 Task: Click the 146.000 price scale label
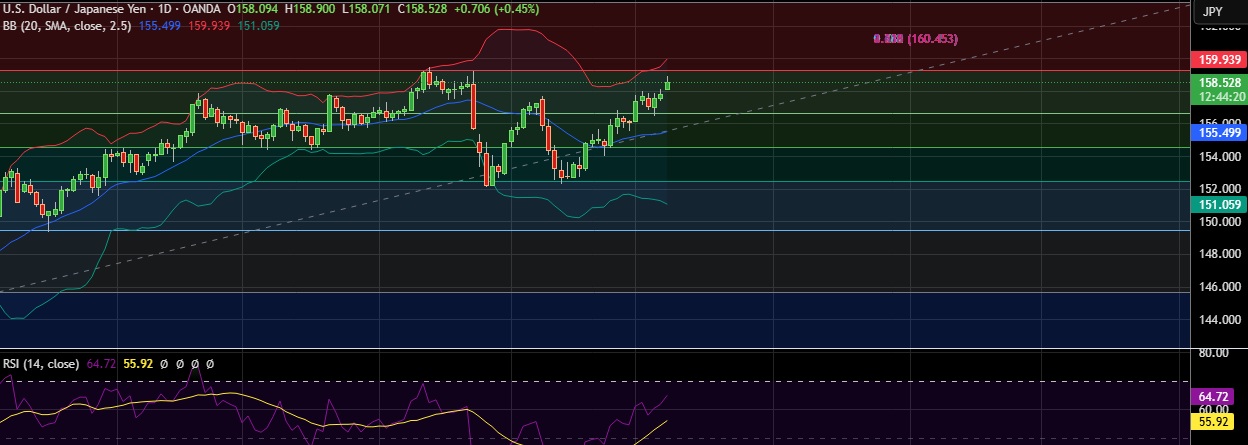pyautogui.click(x=1219, y=287)
